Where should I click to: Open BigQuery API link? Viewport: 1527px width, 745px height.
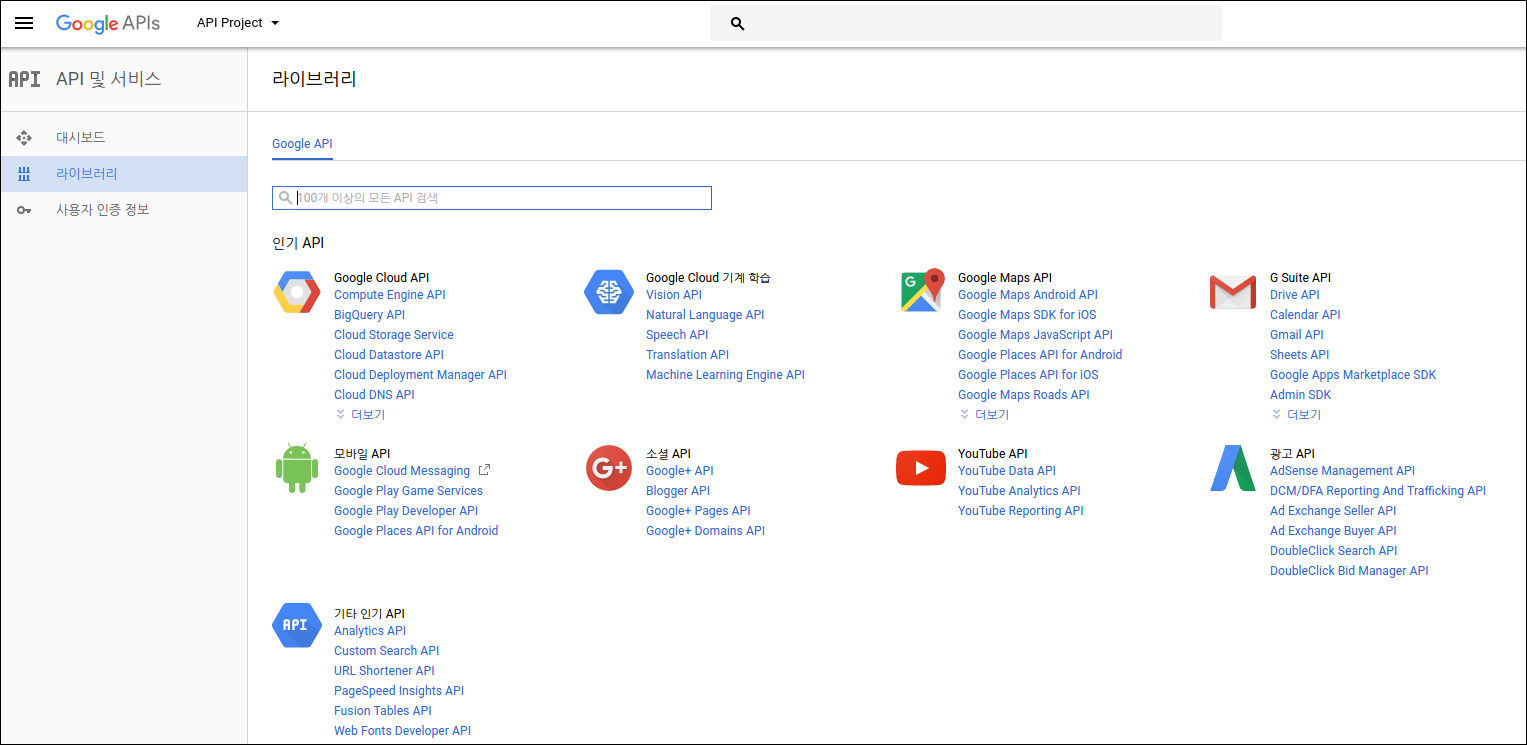[370, 315]
